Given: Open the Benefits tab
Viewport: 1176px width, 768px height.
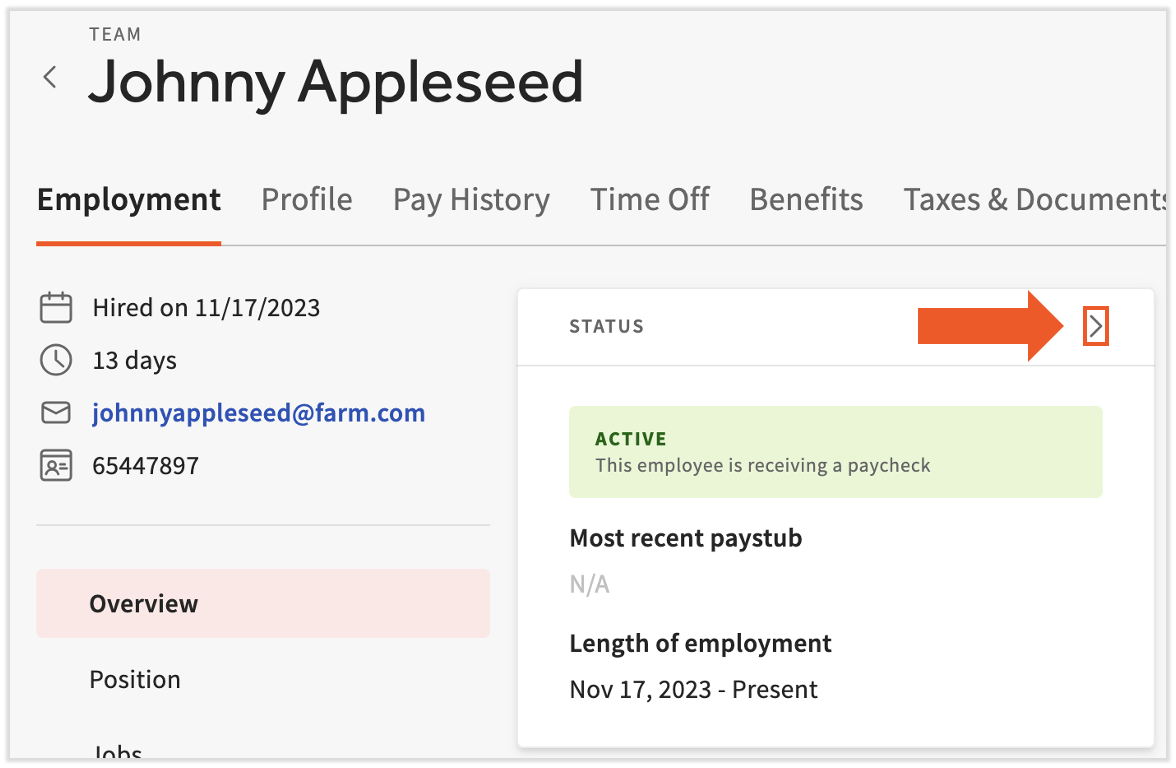Looking at the screenshot, I should click(806, 200).
